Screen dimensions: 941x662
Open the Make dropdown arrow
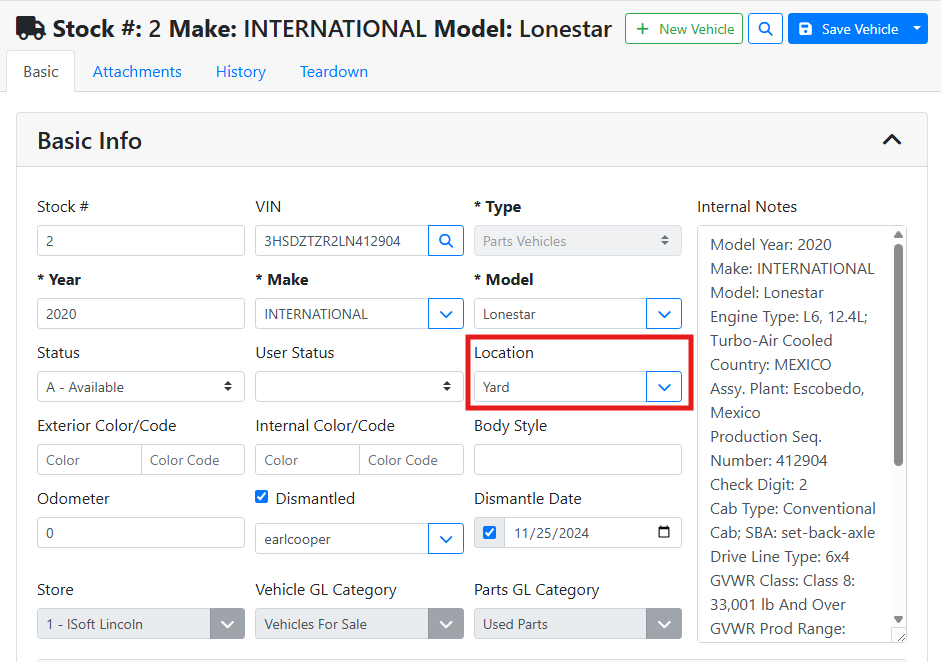pyautogui.click(x=446, y=314)
